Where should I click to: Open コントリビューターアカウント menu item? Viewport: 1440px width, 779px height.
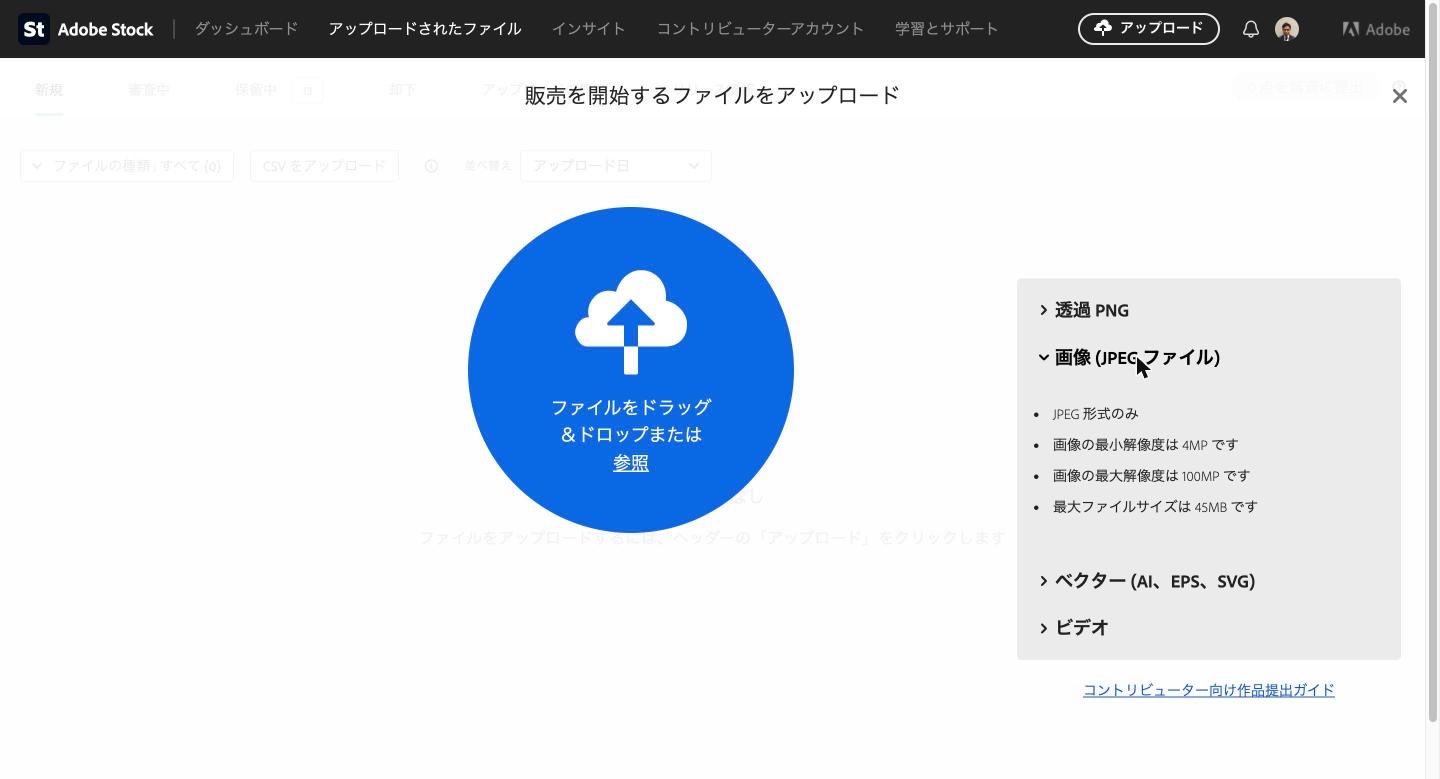point(760,29)
